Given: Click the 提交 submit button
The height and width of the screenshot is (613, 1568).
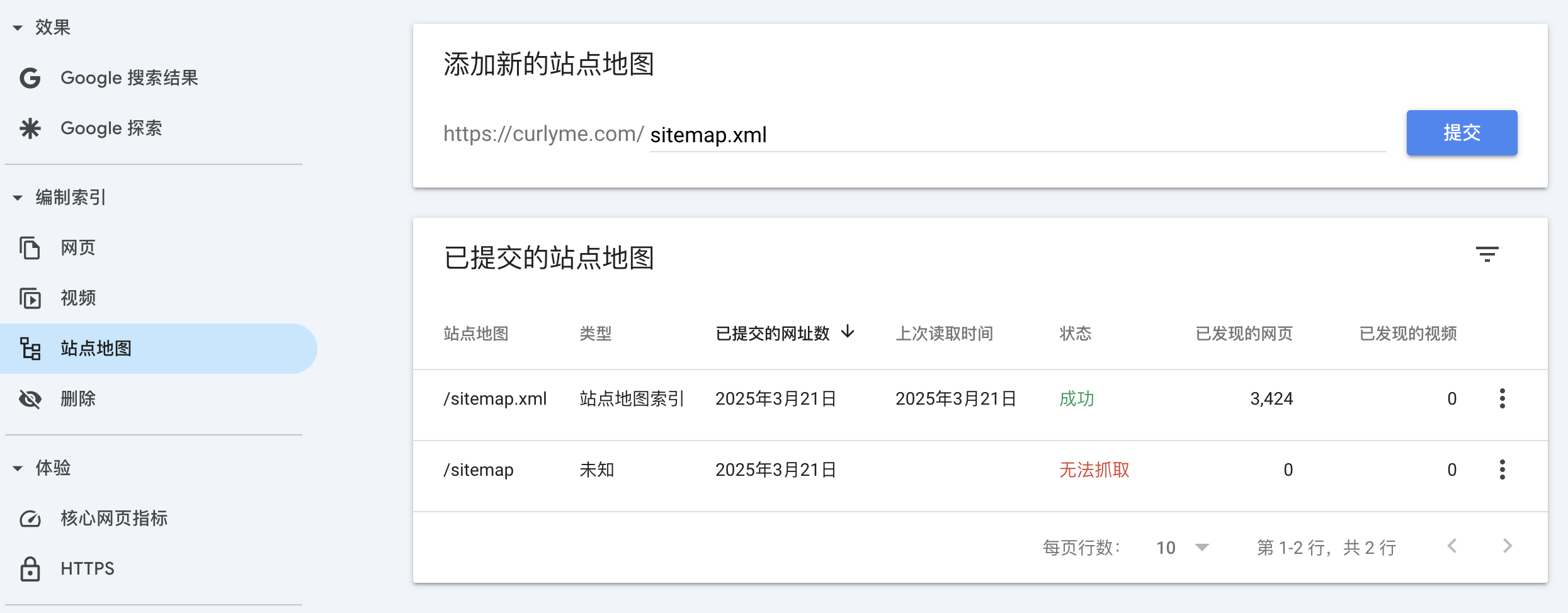Looking at the screenshot, I should click(x=1462, y=133).
